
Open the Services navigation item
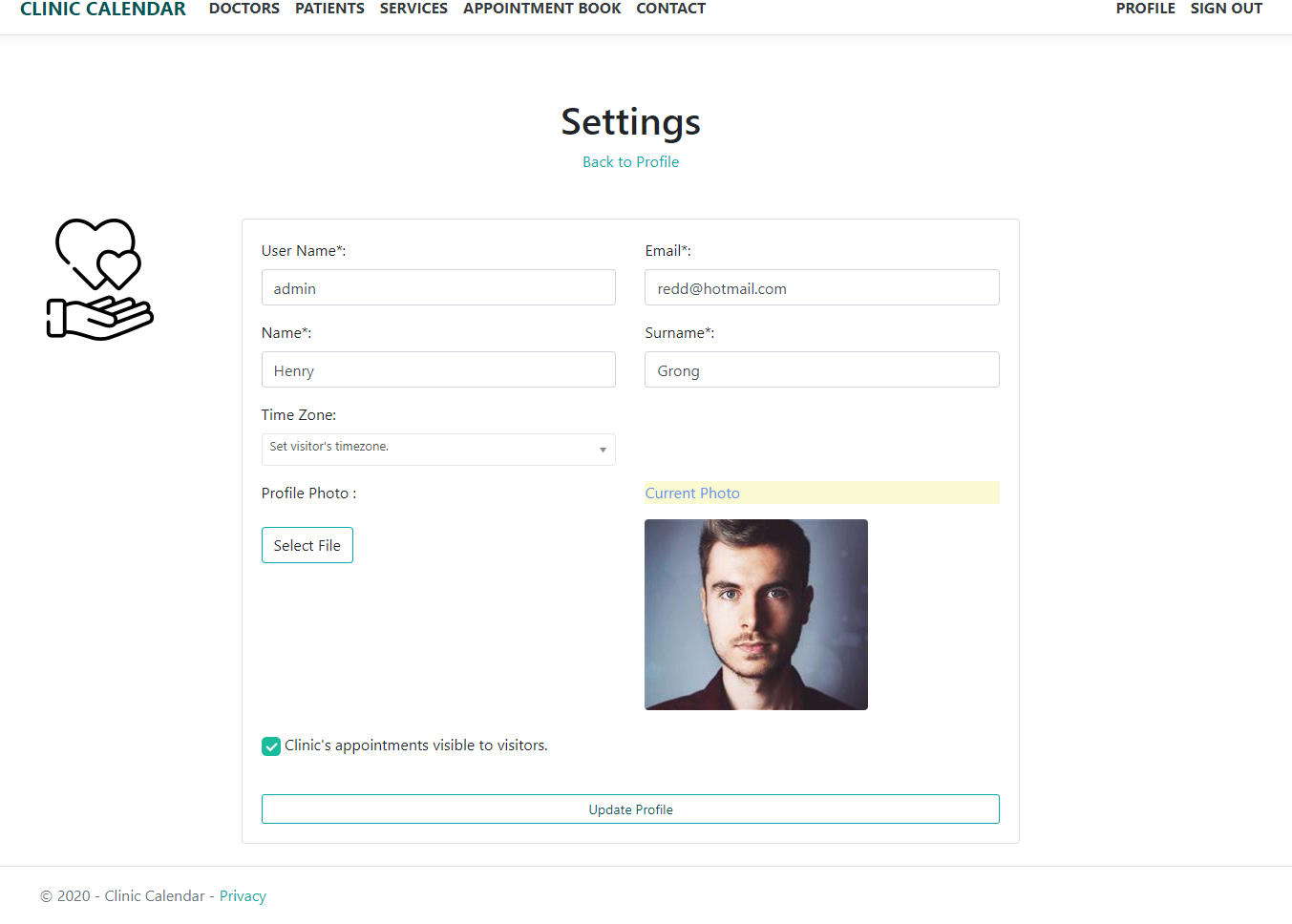(x=413, y=9)
